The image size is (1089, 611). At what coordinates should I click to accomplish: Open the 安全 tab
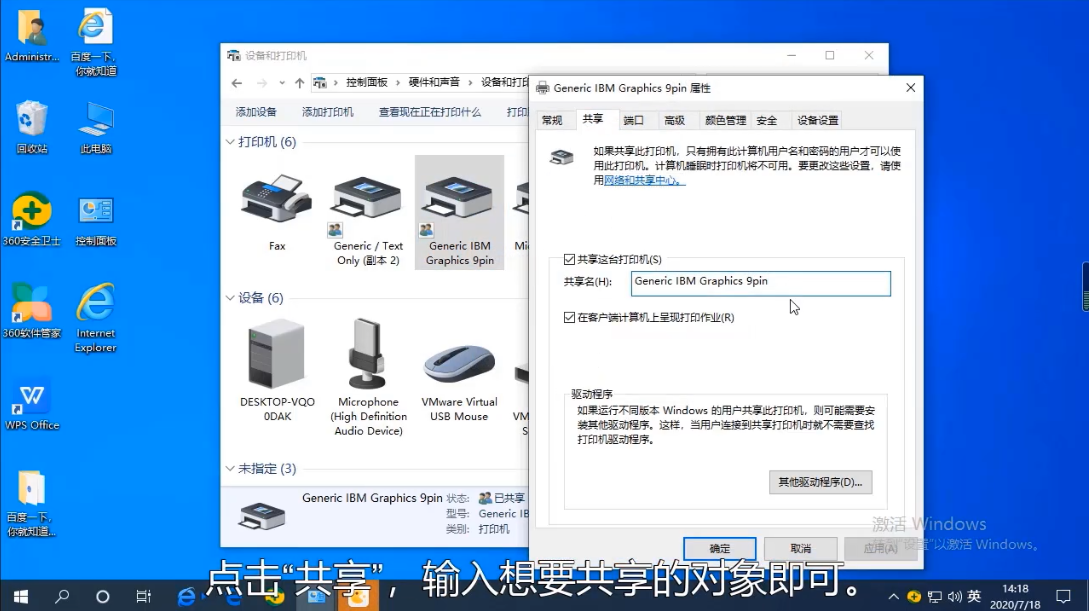(767, 120)
